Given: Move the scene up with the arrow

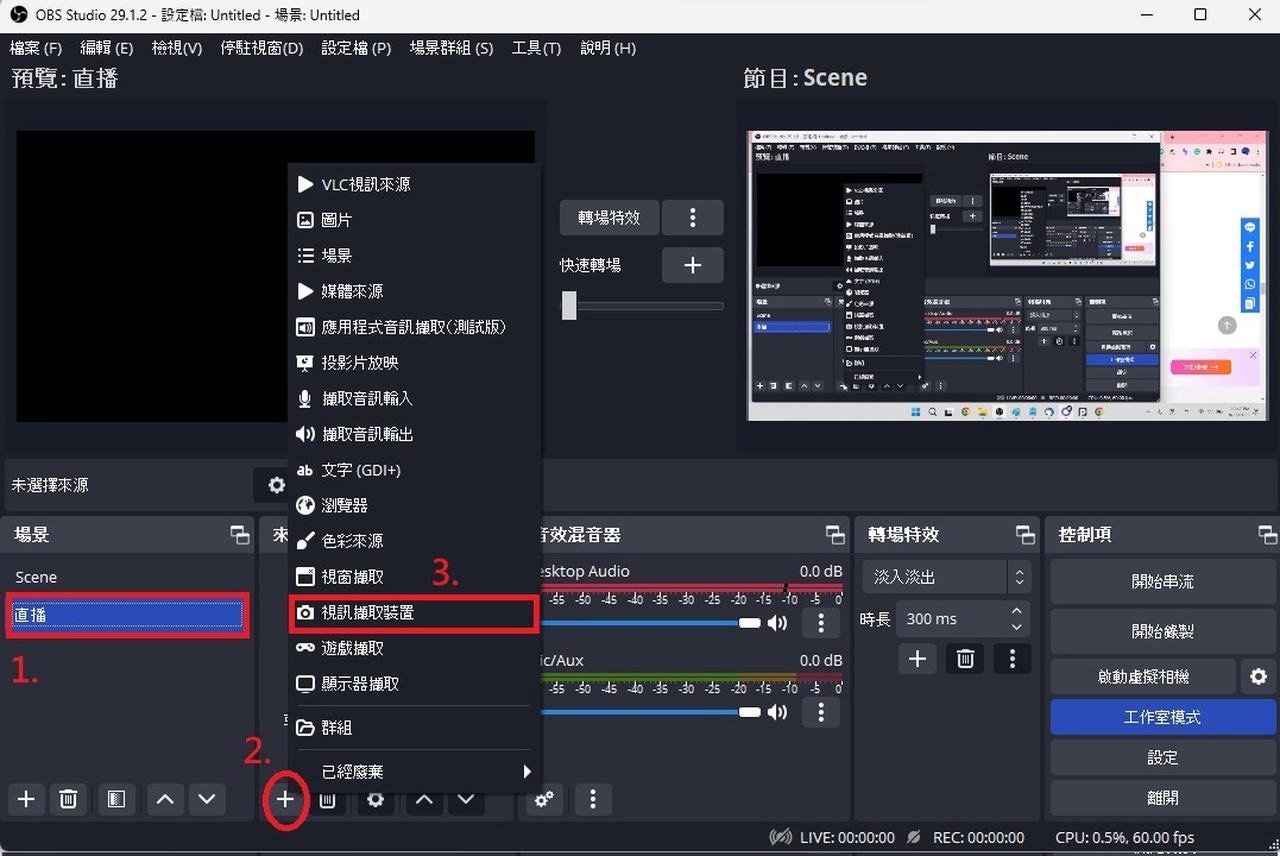Looking at the screenshot, I should point(165,799).
